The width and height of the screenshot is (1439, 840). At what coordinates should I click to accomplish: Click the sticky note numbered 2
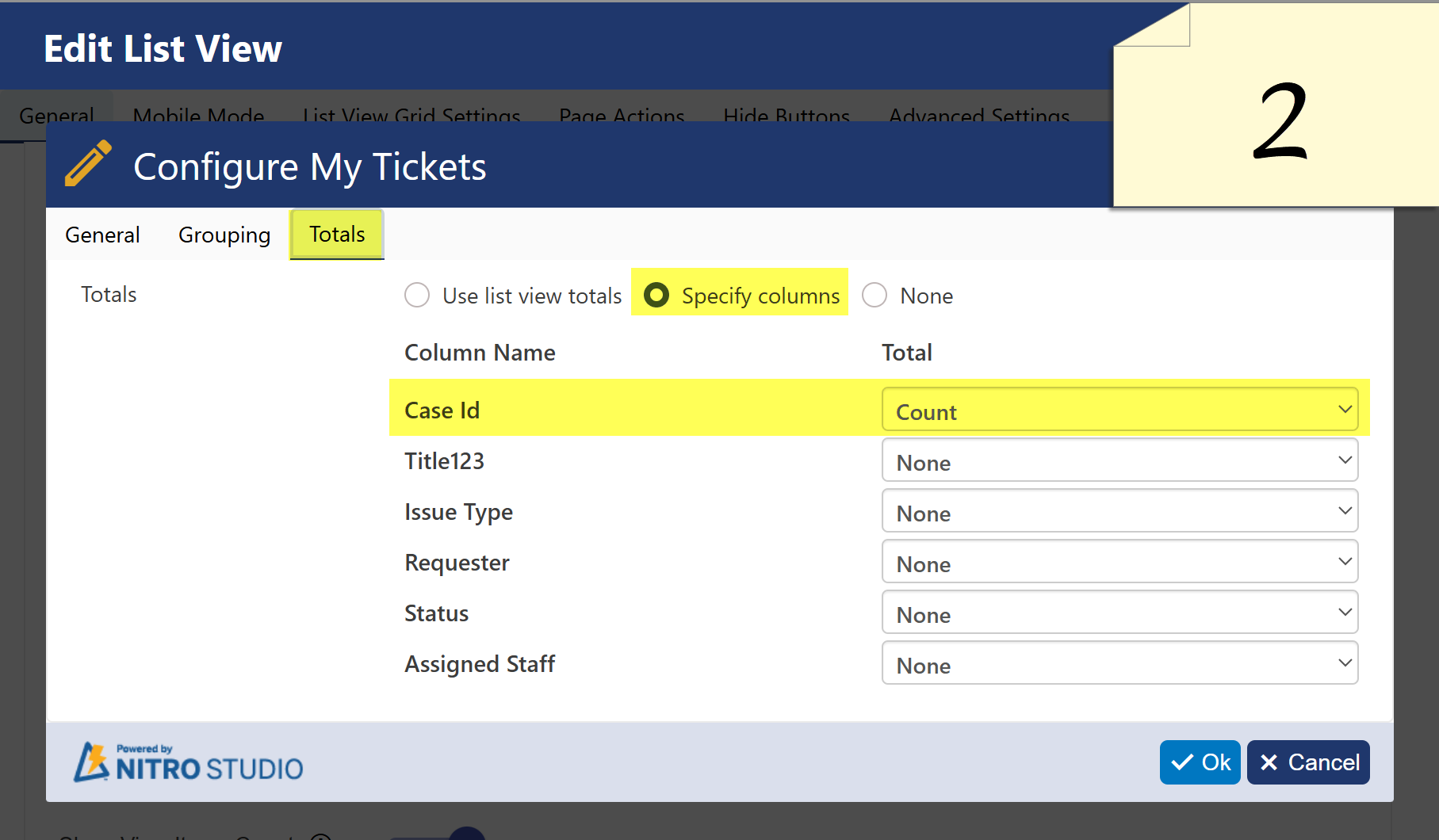1278,119
